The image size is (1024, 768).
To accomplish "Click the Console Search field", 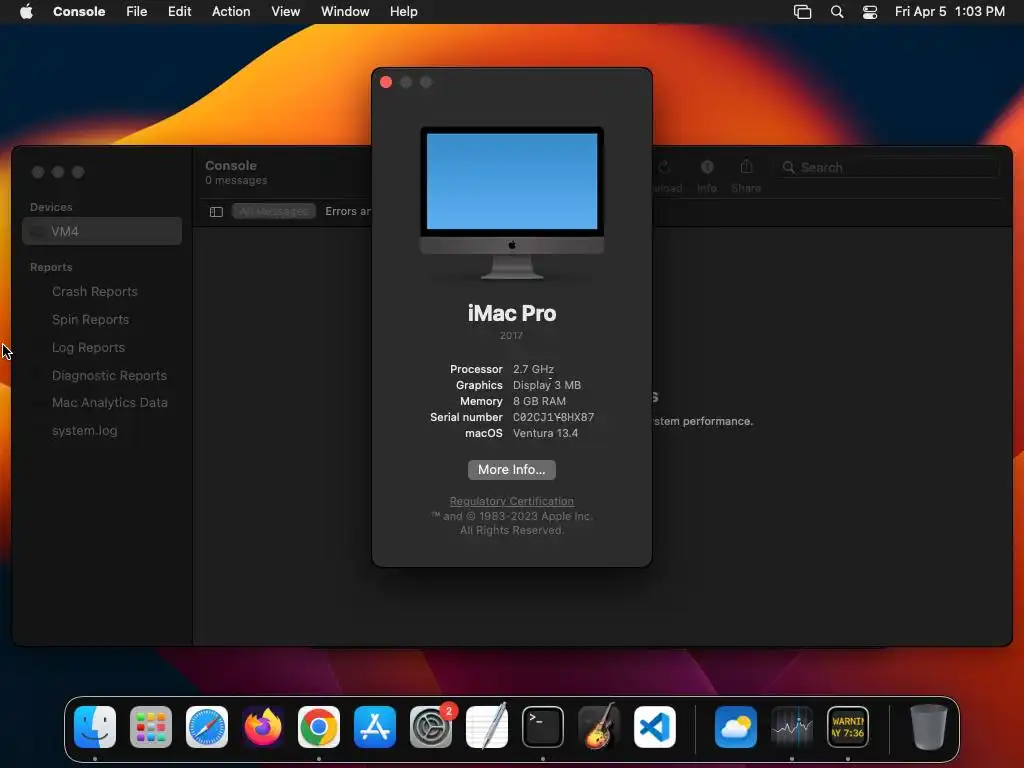I will [x=887, y=167].
